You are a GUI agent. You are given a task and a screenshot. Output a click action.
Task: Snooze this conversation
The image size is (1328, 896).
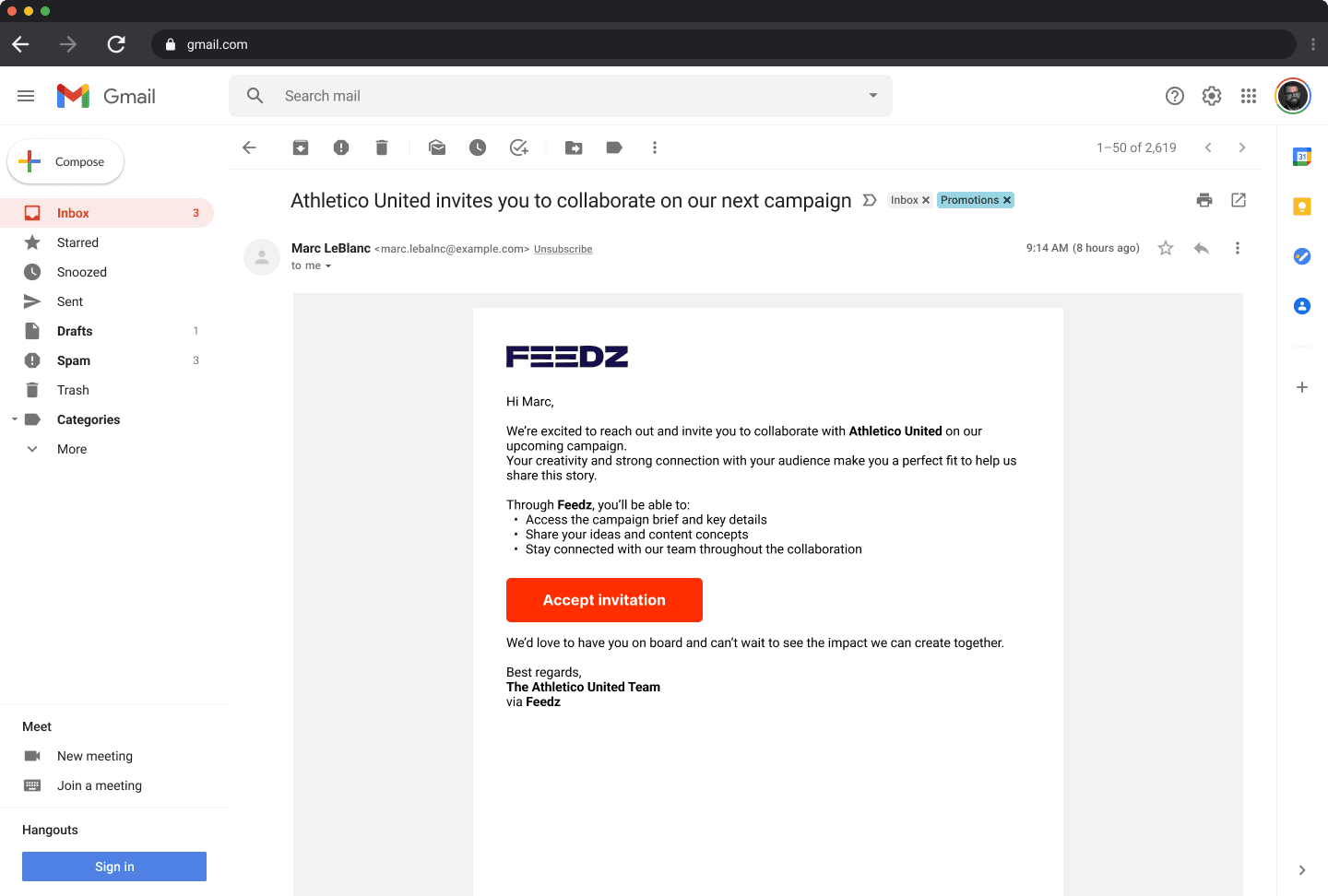coord(478,147)
